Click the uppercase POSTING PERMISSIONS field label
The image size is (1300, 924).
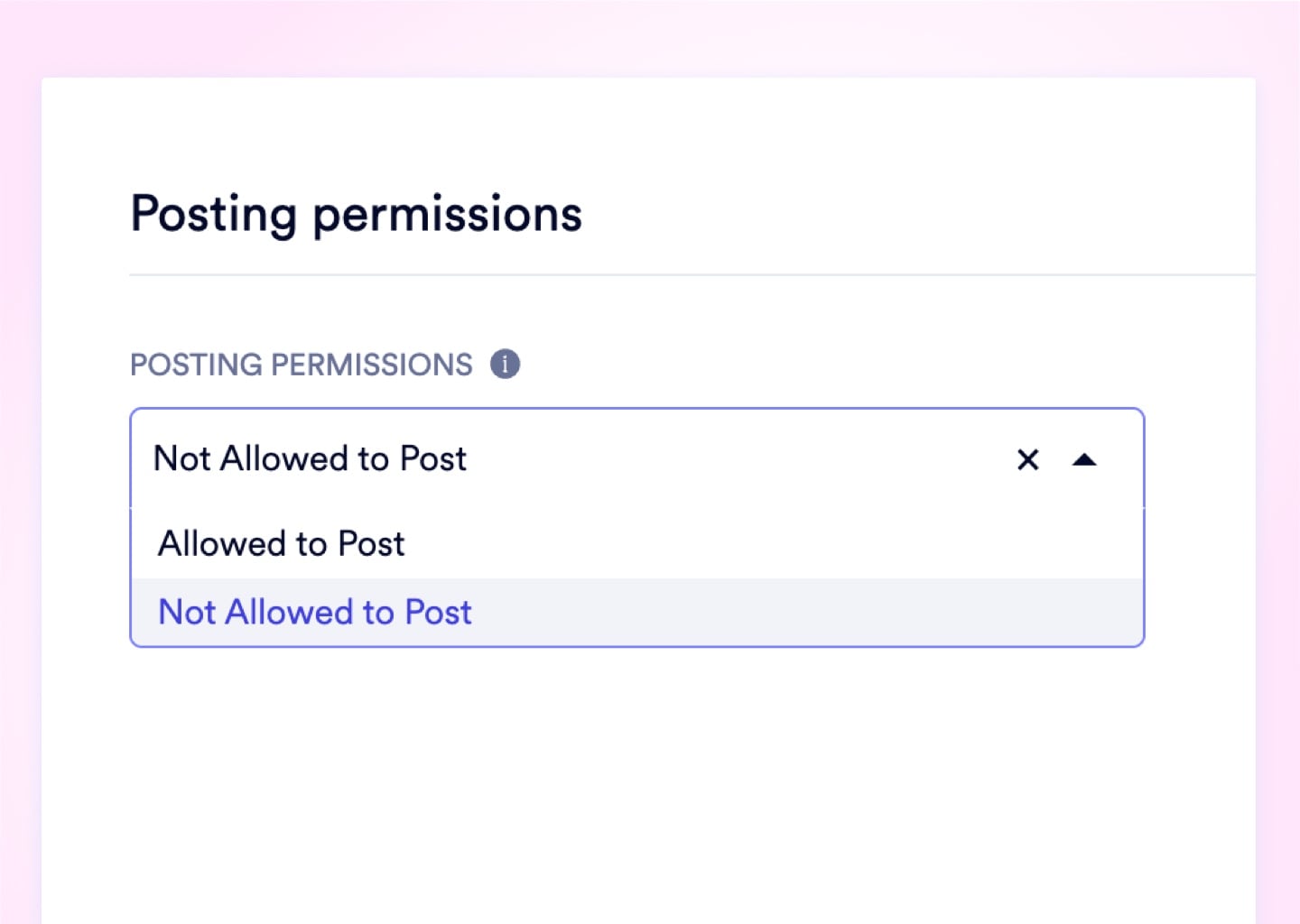(302, 365)
